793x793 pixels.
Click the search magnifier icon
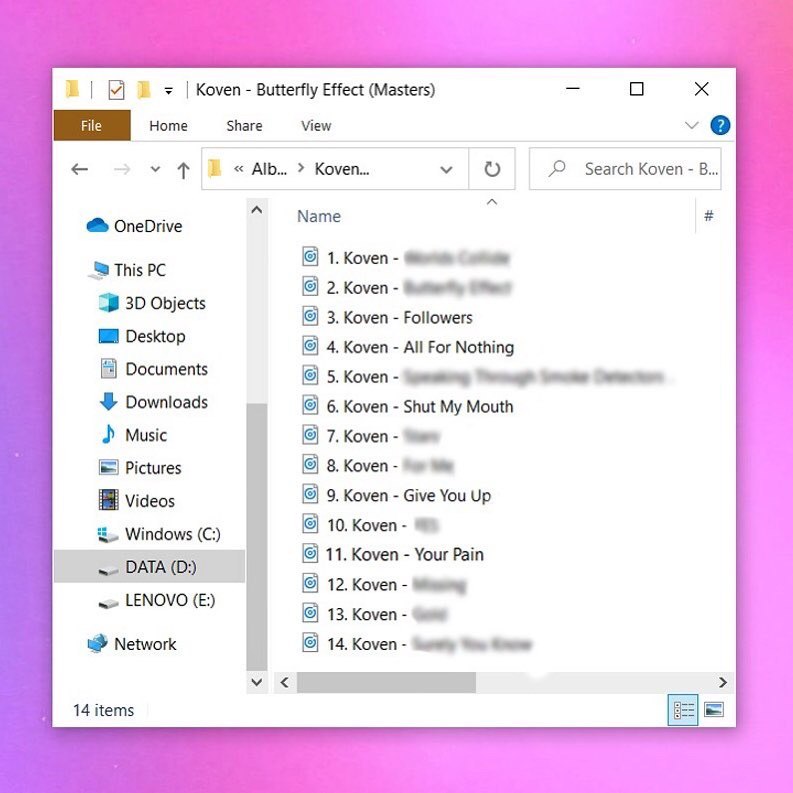click(x=557, y=168)
